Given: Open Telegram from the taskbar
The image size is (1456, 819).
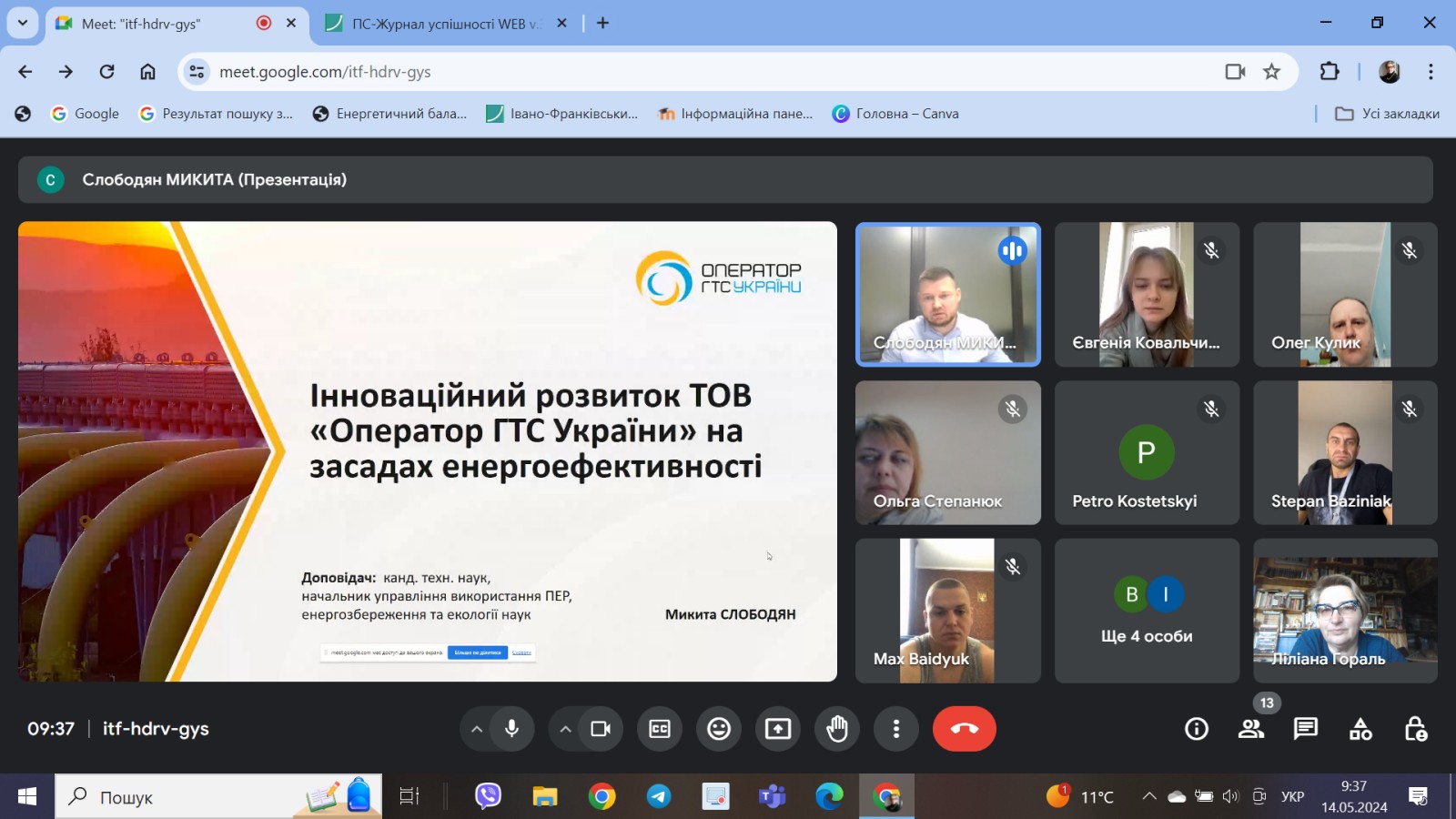Looking at the screenshot, I should 658,796.
